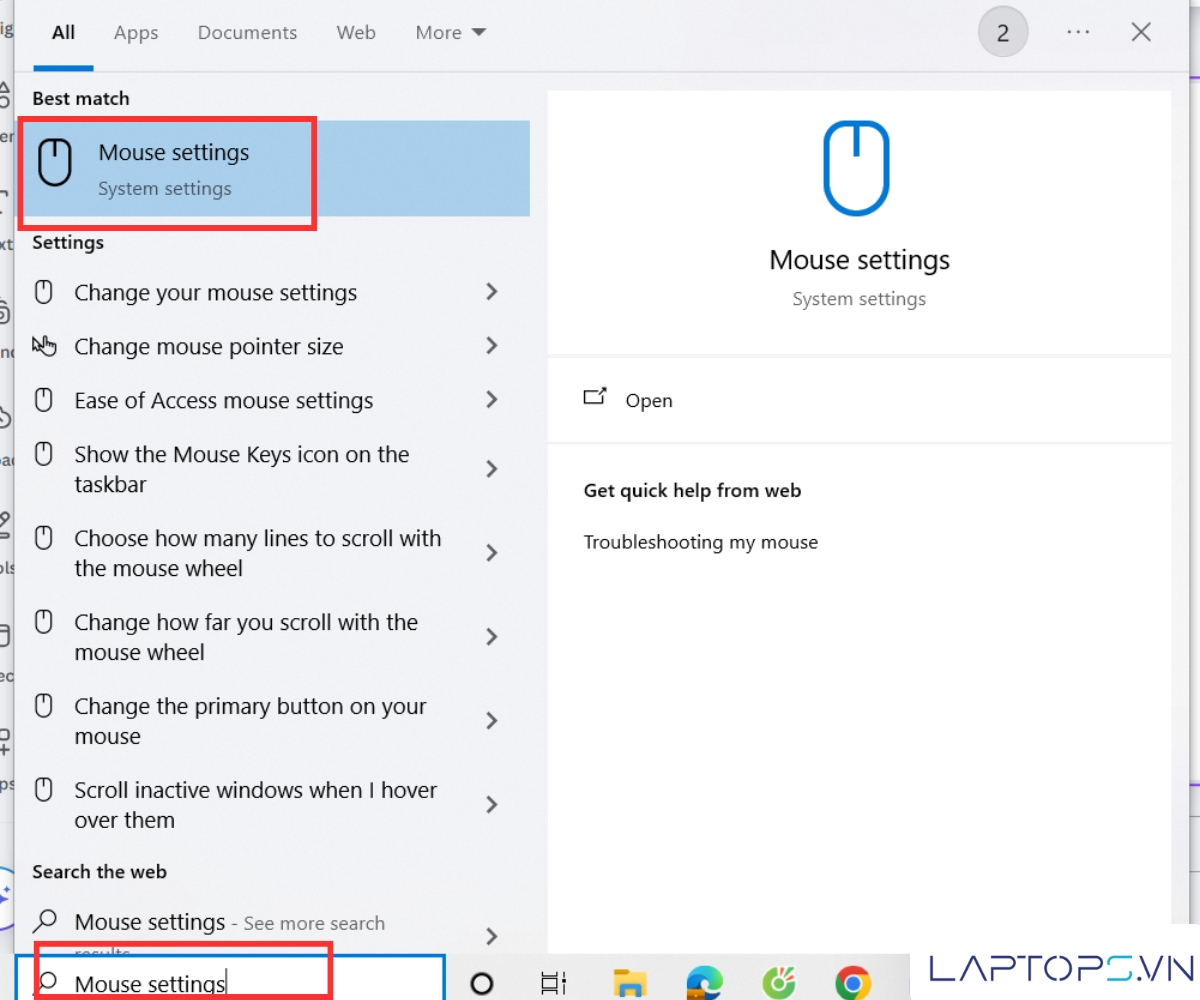Screen dimensions: 1200x1000
Task: Open Cortana circle icon on taskbar
Action: pyautogui.click(x=482, y=983)
